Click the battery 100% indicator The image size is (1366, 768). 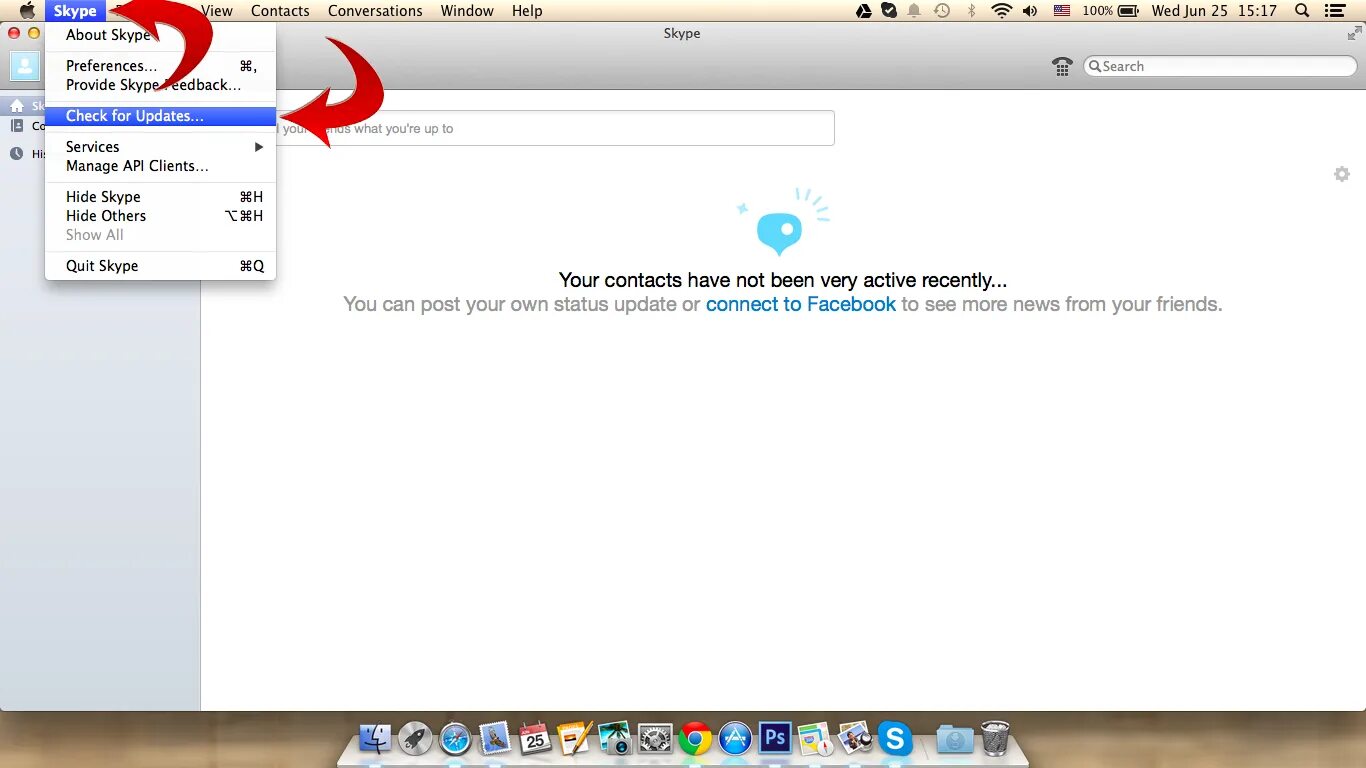[x=1110, y=11]
